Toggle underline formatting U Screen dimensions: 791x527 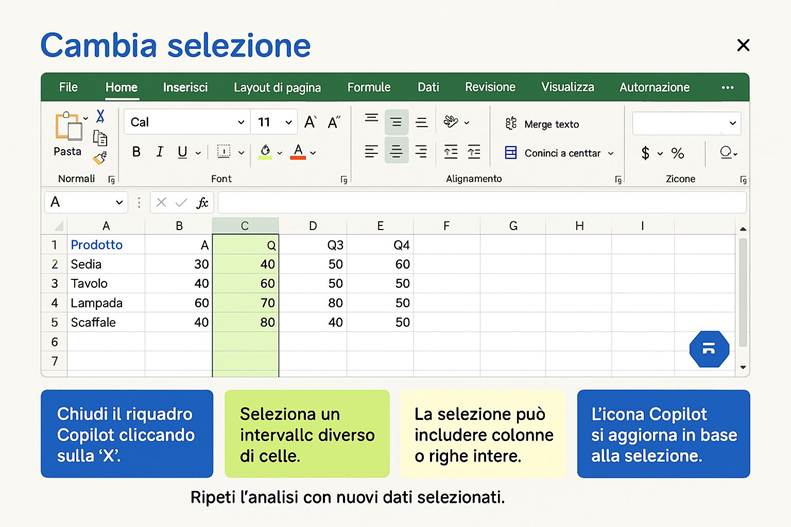click(x=182, y=152)
